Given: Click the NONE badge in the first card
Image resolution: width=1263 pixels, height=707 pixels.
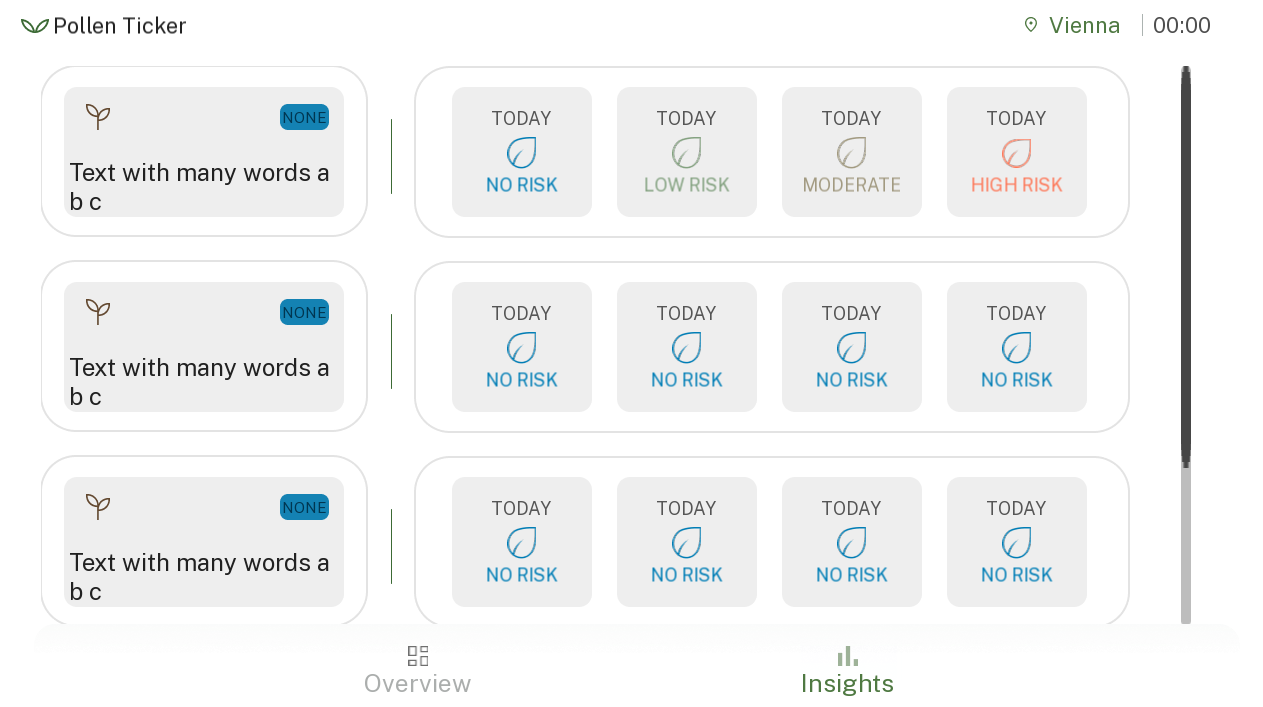Looking at the screenshot, I should (304, 117).
